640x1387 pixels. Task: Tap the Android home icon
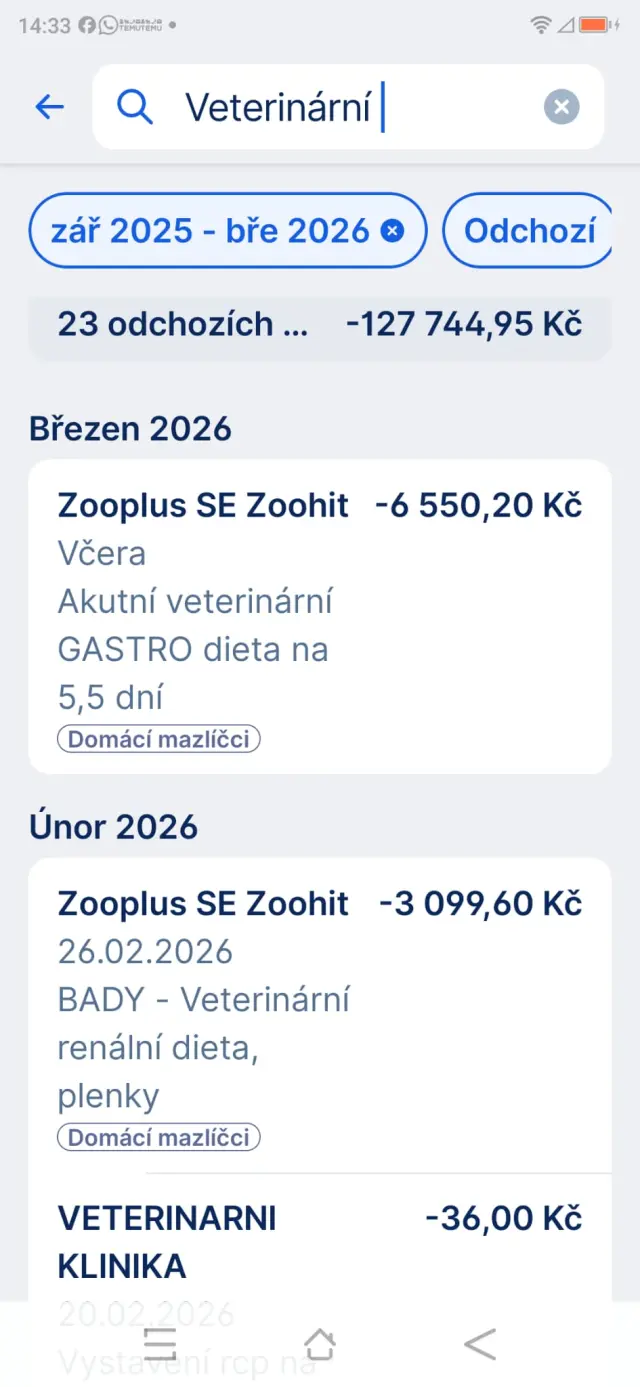320,1344
